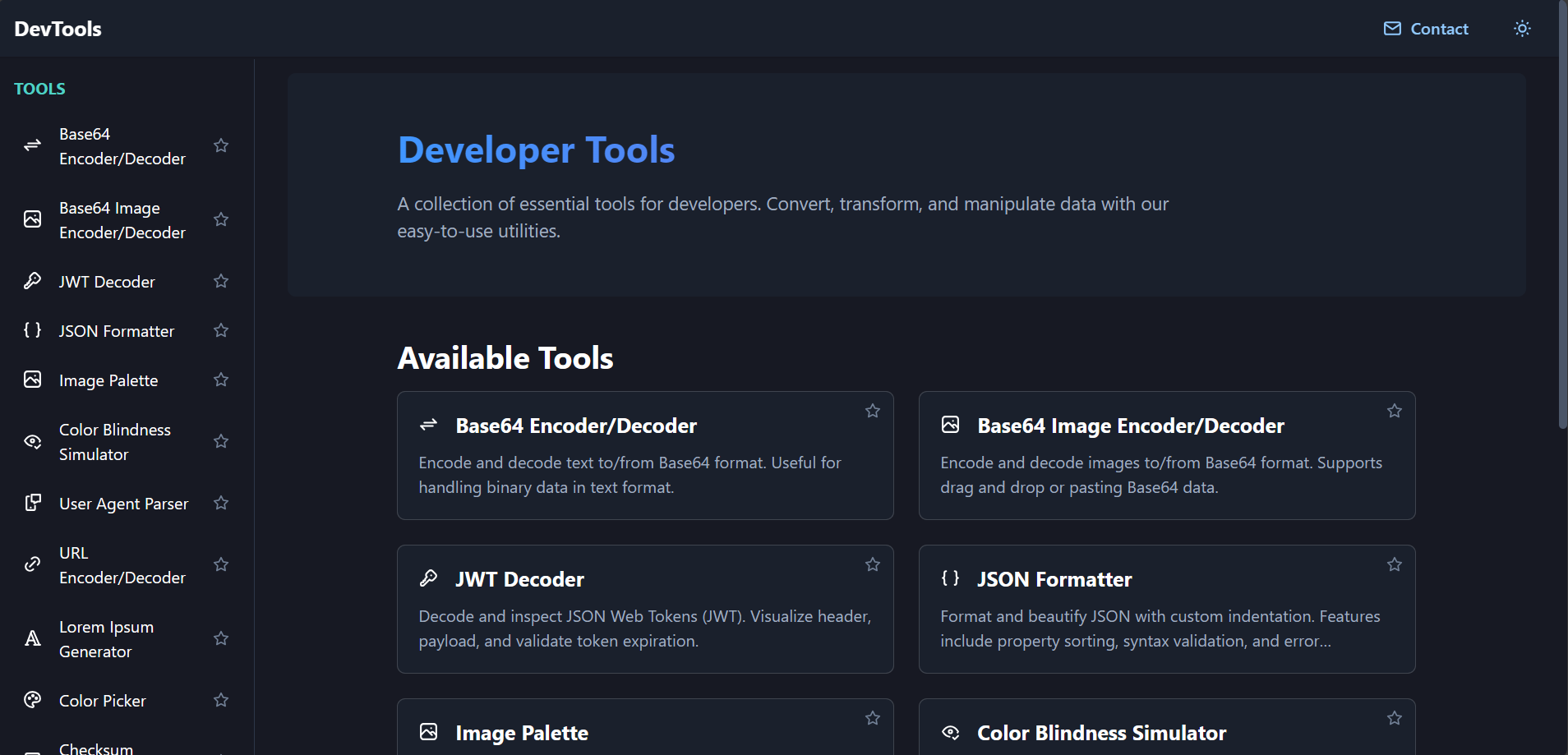Click the page vertical scrollbar

tap(1562, 214)
